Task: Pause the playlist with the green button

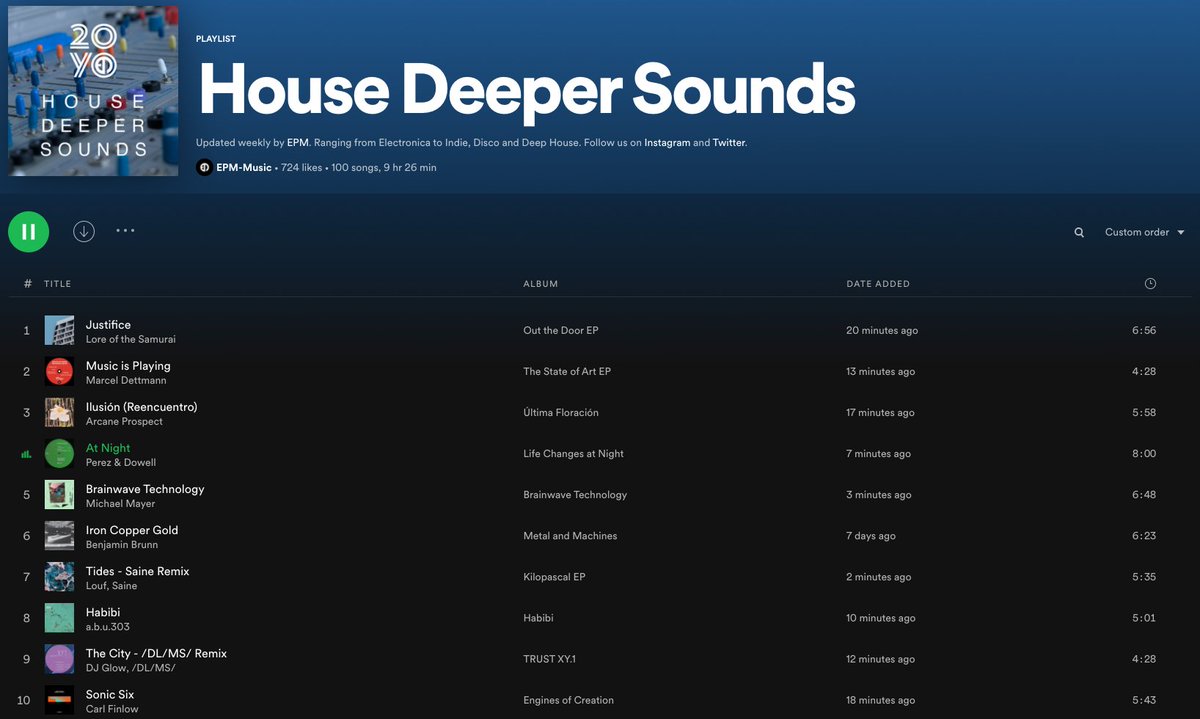Action: click(x=28, y=232)
